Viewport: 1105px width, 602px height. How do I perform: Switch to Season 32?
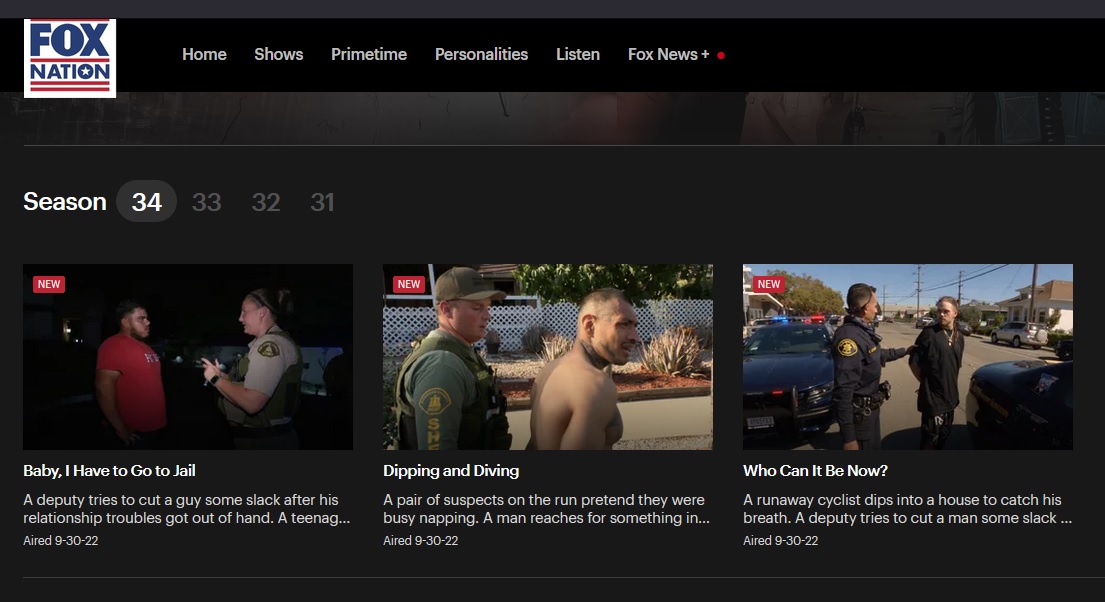[x=266, y=202]
